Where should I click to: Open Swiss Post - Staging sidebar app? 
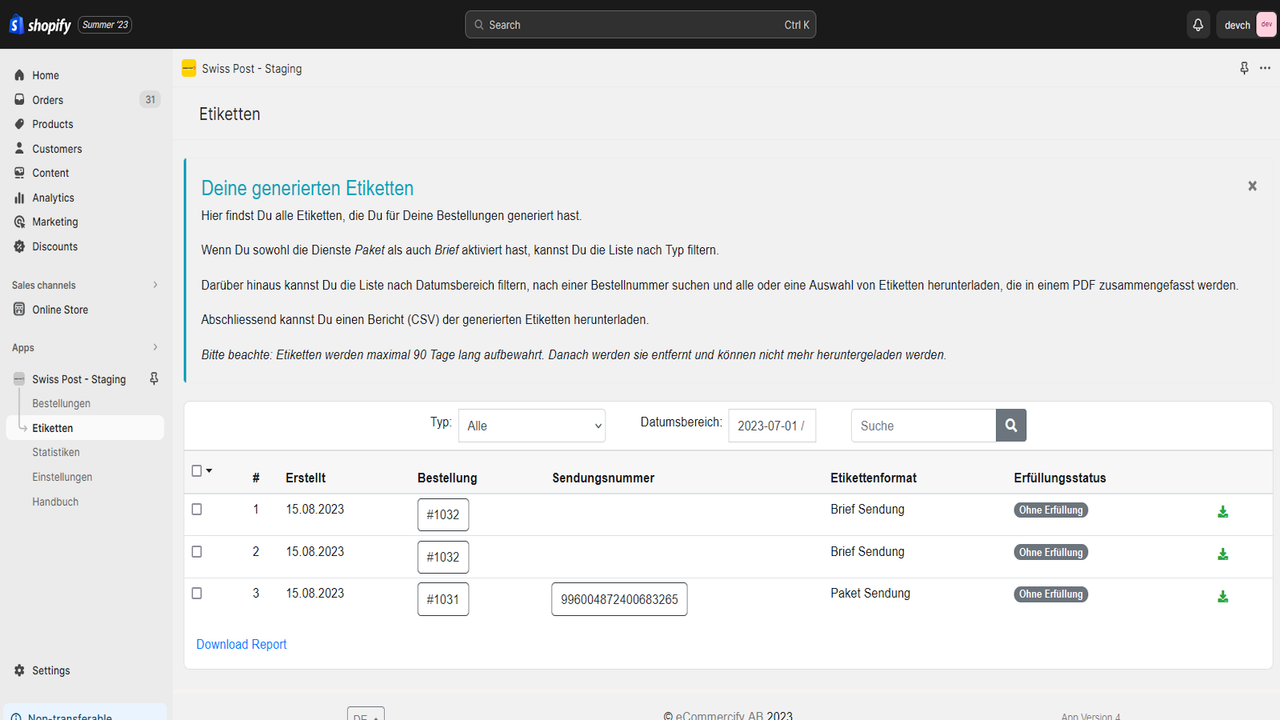click(78, 379)
